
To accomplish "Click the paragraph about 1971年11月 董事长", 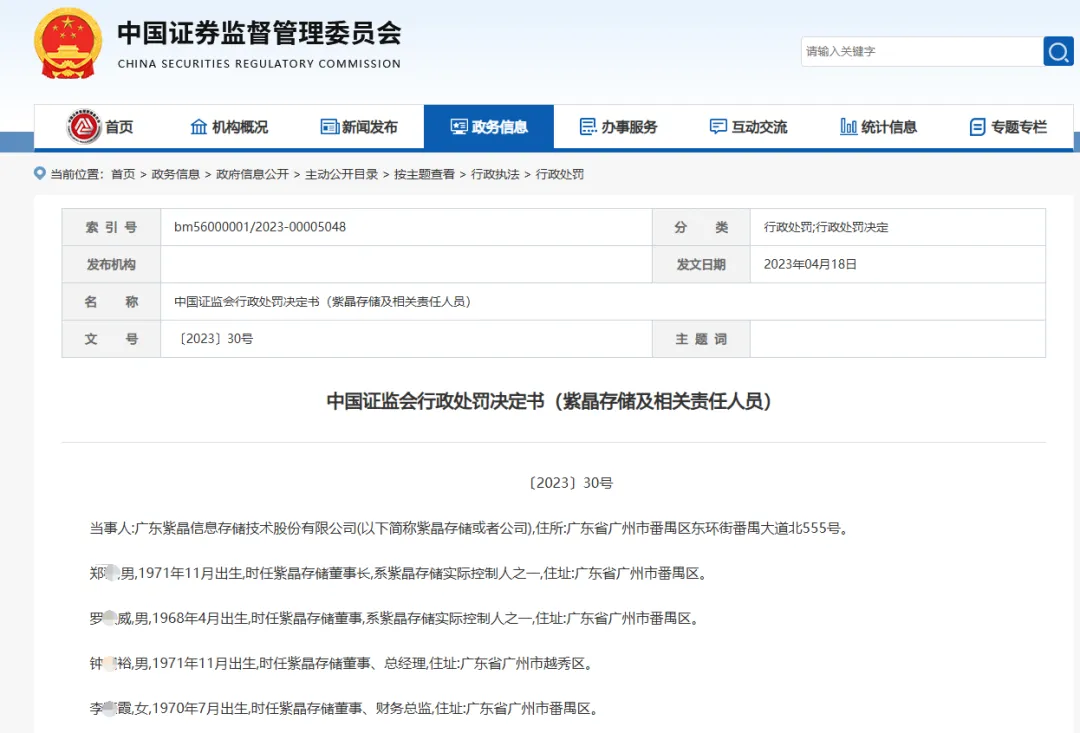I will coord(399,573).
